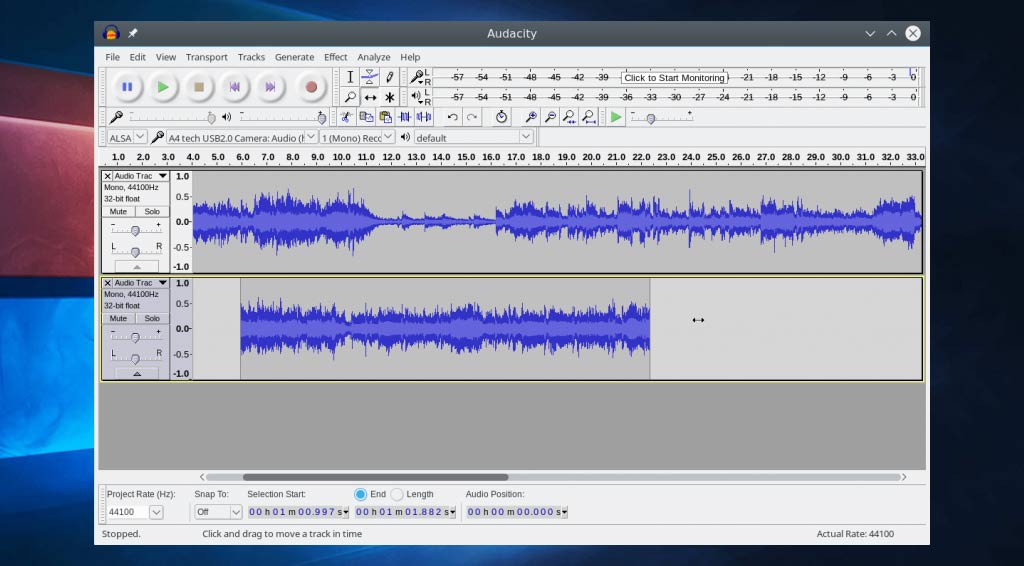
Task: Select the Zoom magnifier tool
Action: 350,97
